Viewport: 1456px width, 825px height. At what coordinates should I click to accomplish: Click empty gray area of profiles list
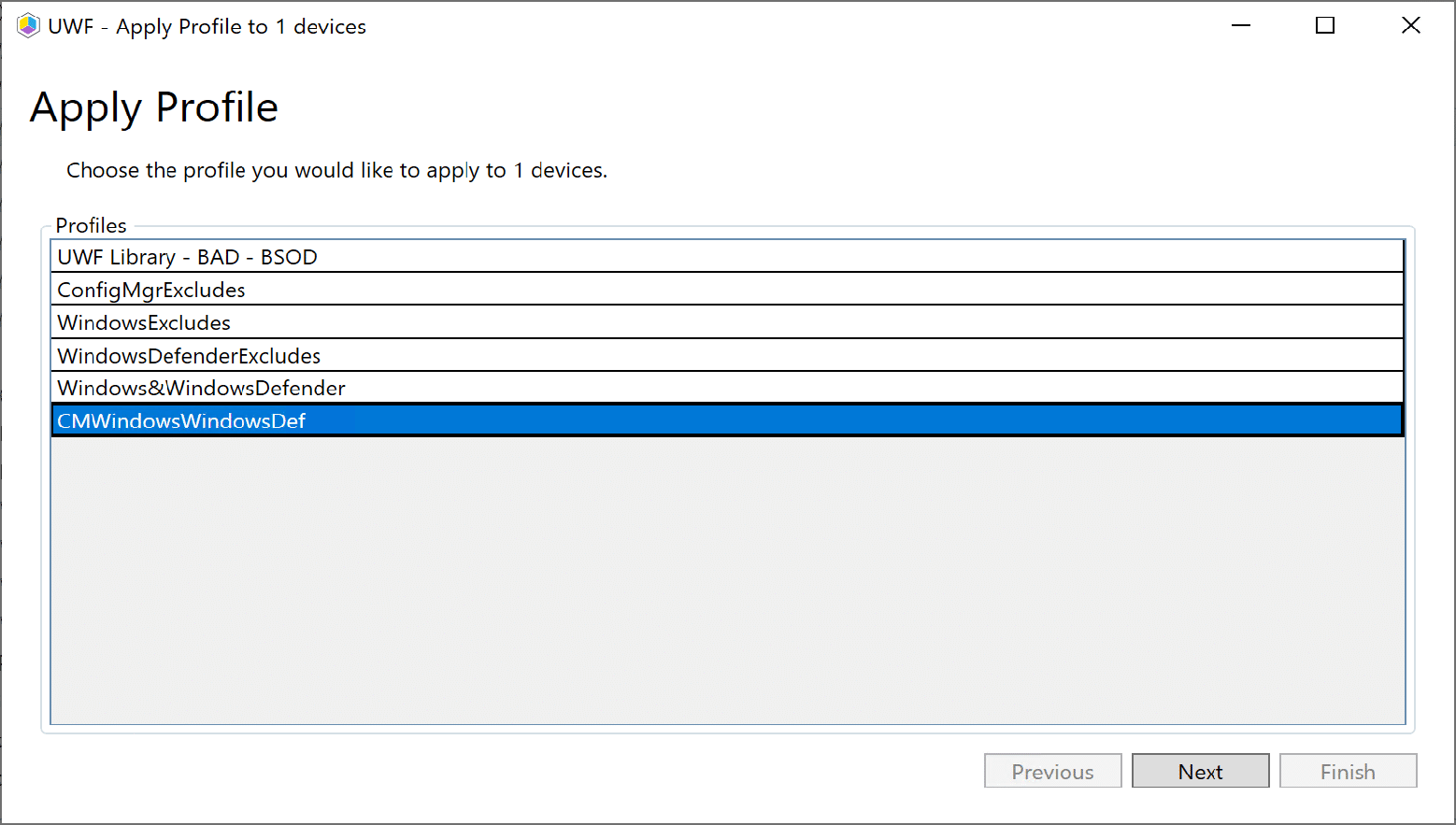pyautogui.click(x=727, y=579)
